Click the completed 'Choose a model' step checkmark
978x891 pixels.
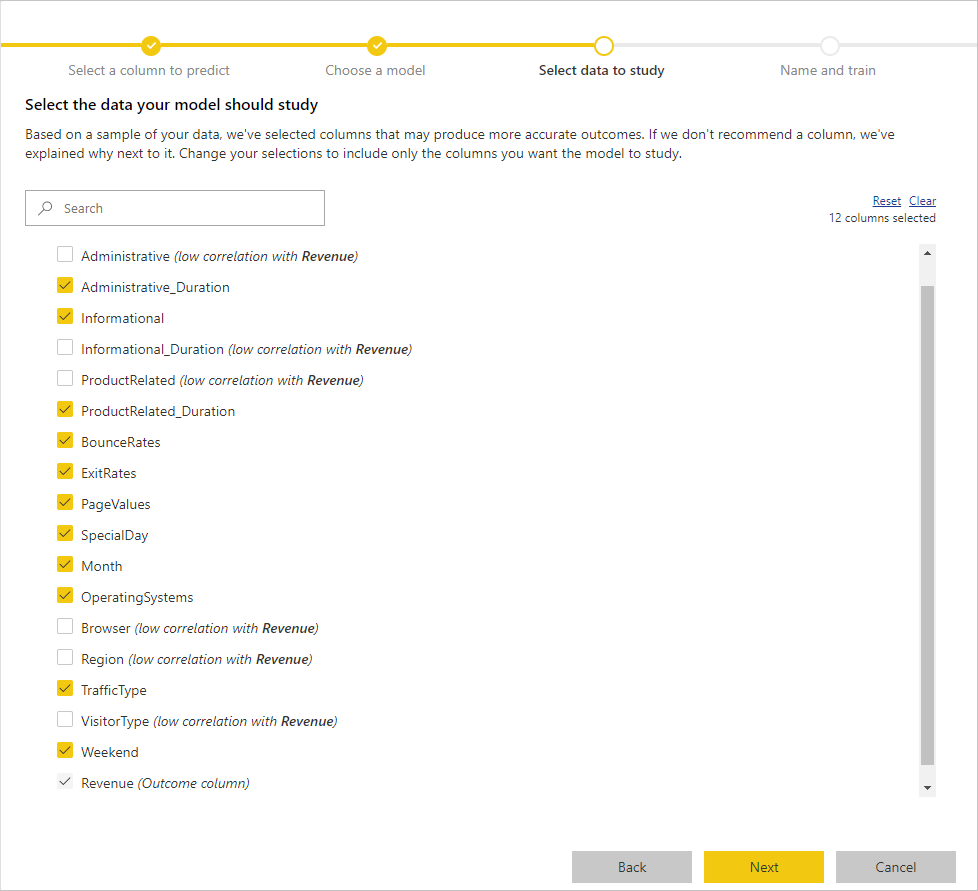coord(377,46)
